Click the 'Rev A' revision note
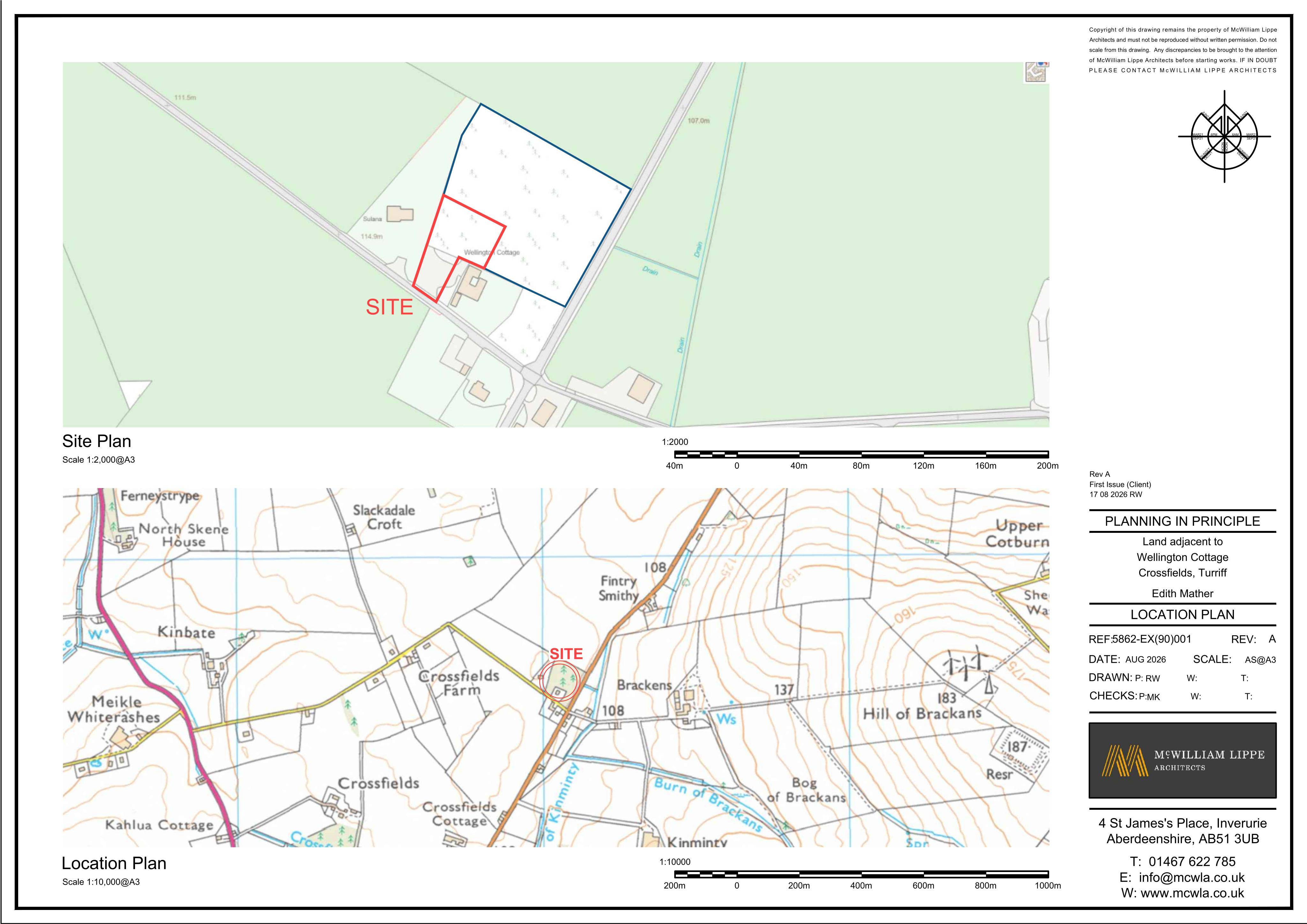Screen dimensions: 1307x924 click(1100, 474)
